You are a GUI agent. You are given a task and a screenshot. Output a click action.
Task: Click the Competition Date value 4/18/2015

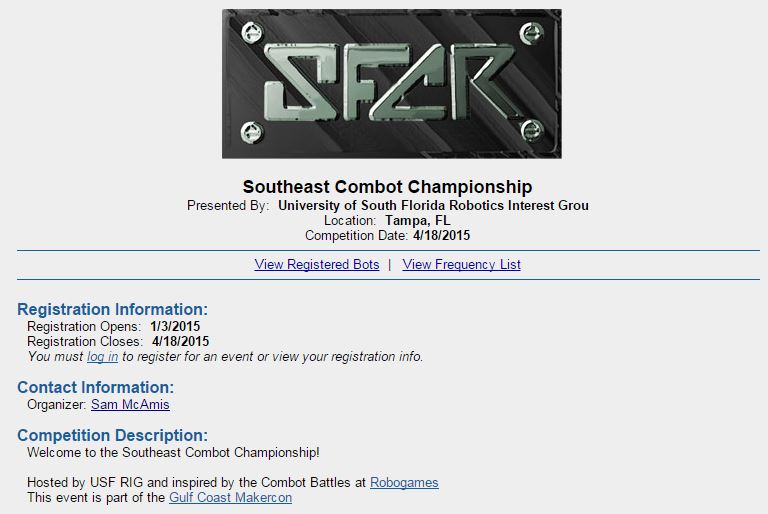pyautogui.click(x=441, y=236)
